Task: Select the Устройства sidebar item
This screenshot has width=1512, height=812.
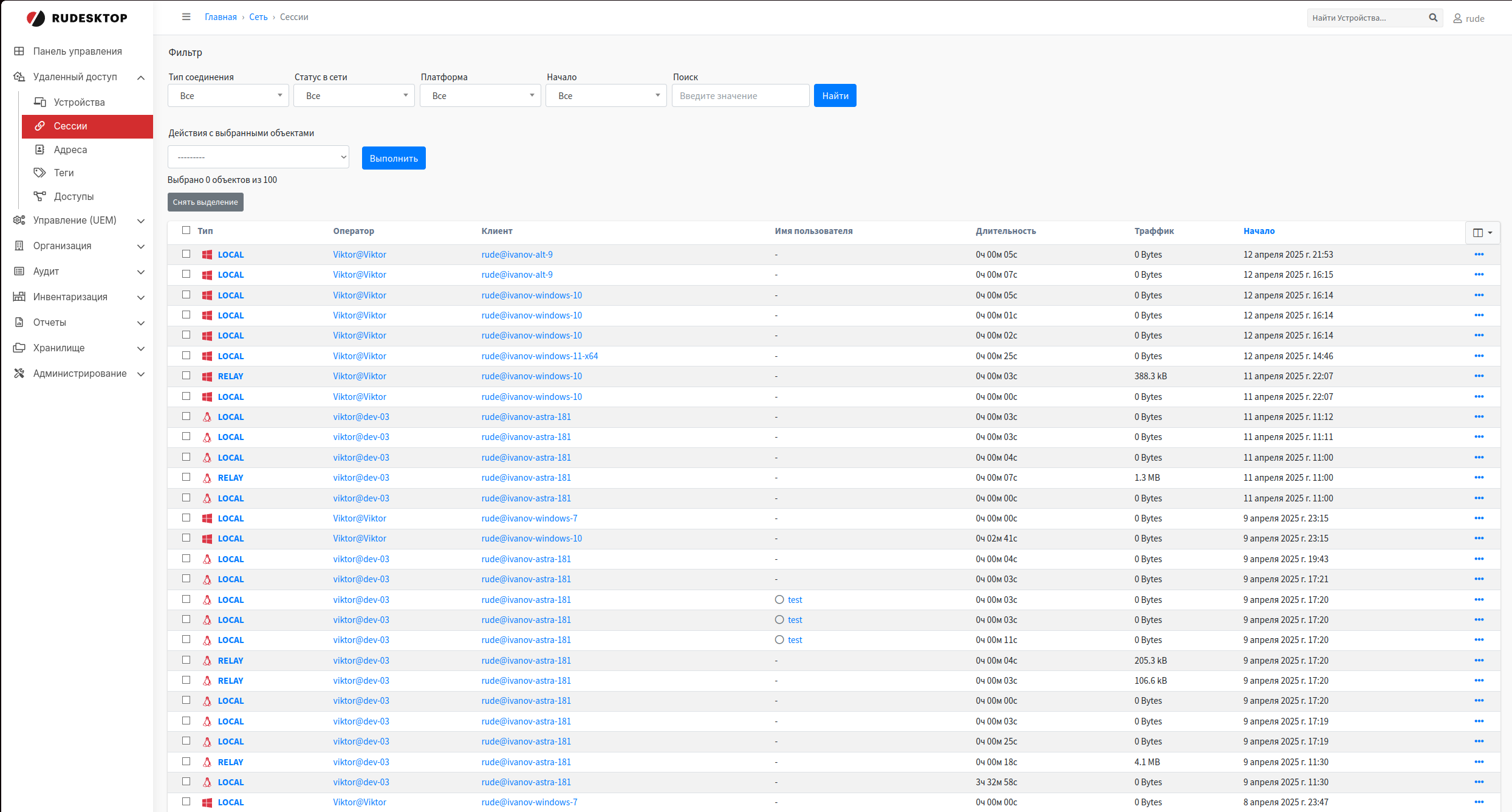Action: 80,102
